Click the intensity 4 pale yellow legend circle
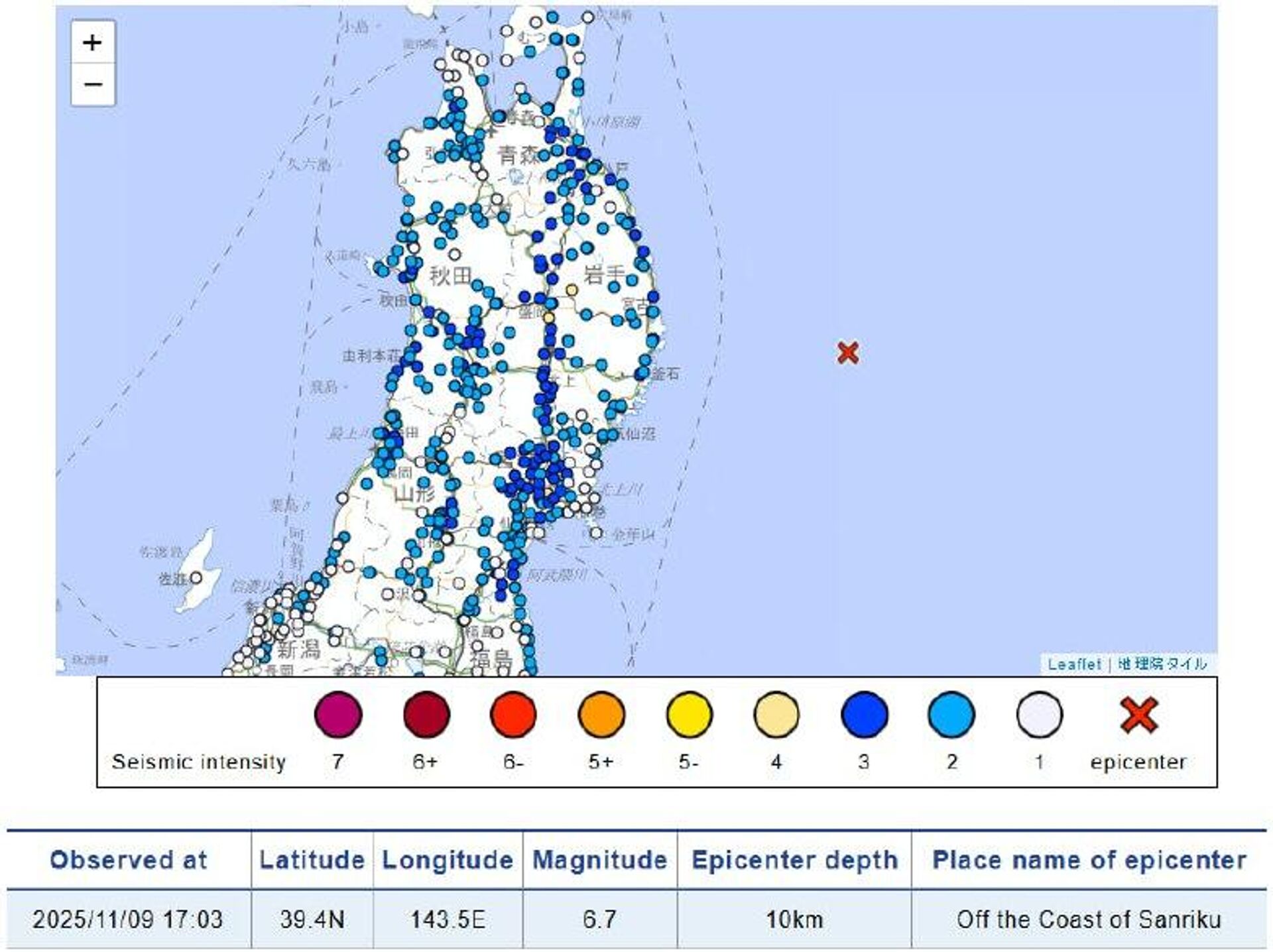This screenshot has width=1273, height=952. 776,715
